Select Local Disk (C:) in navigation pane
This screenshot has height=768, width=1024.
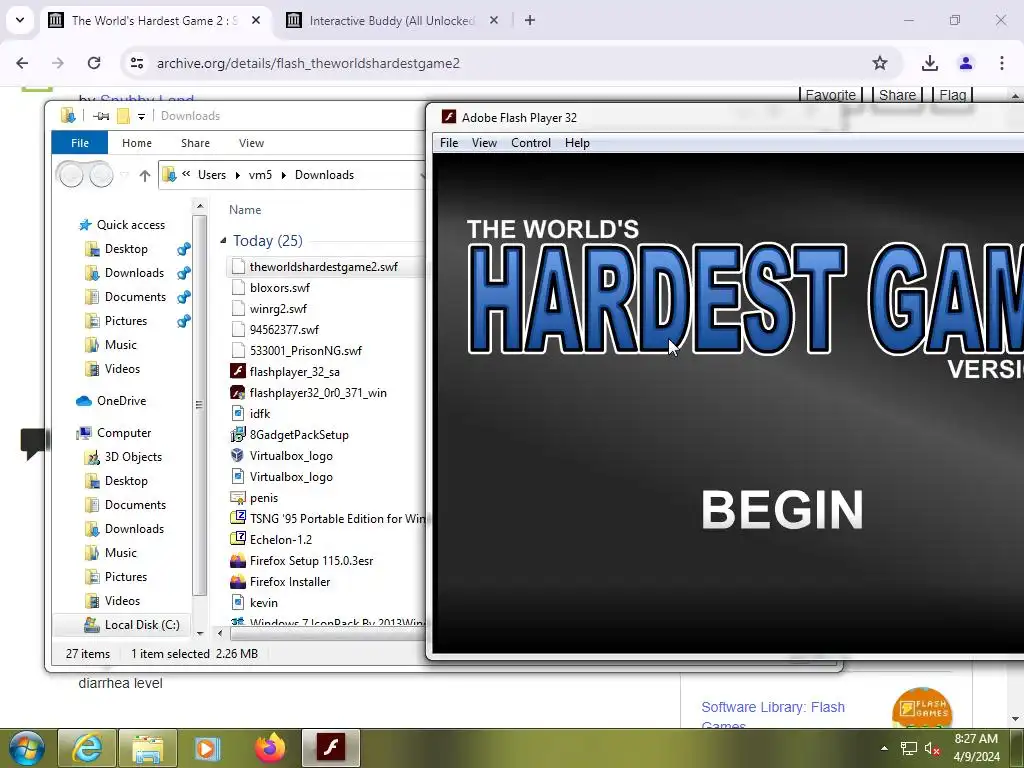[x=142, y=625]
